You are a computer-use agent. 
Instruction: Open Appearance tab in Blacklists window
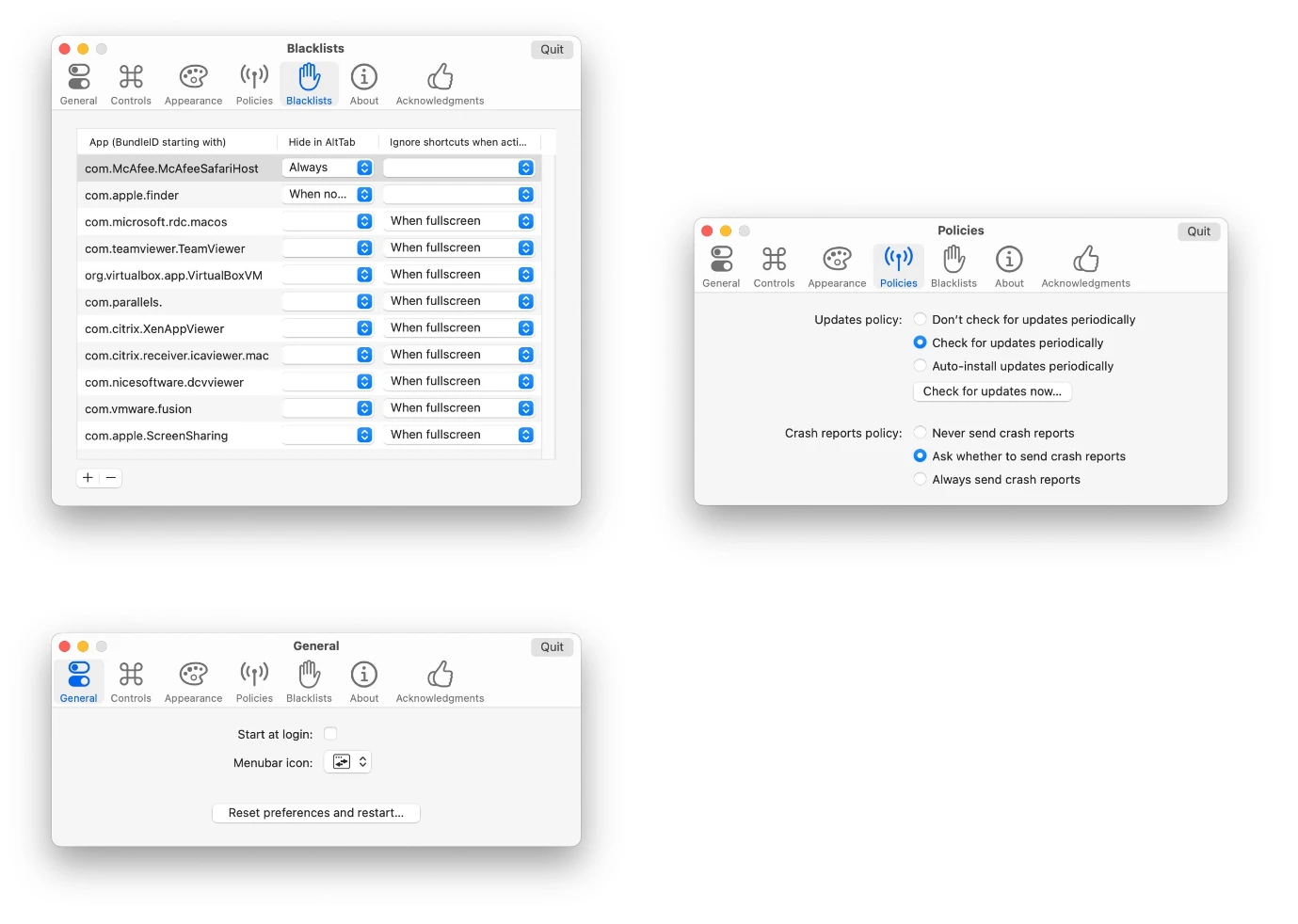click(193, 85)
